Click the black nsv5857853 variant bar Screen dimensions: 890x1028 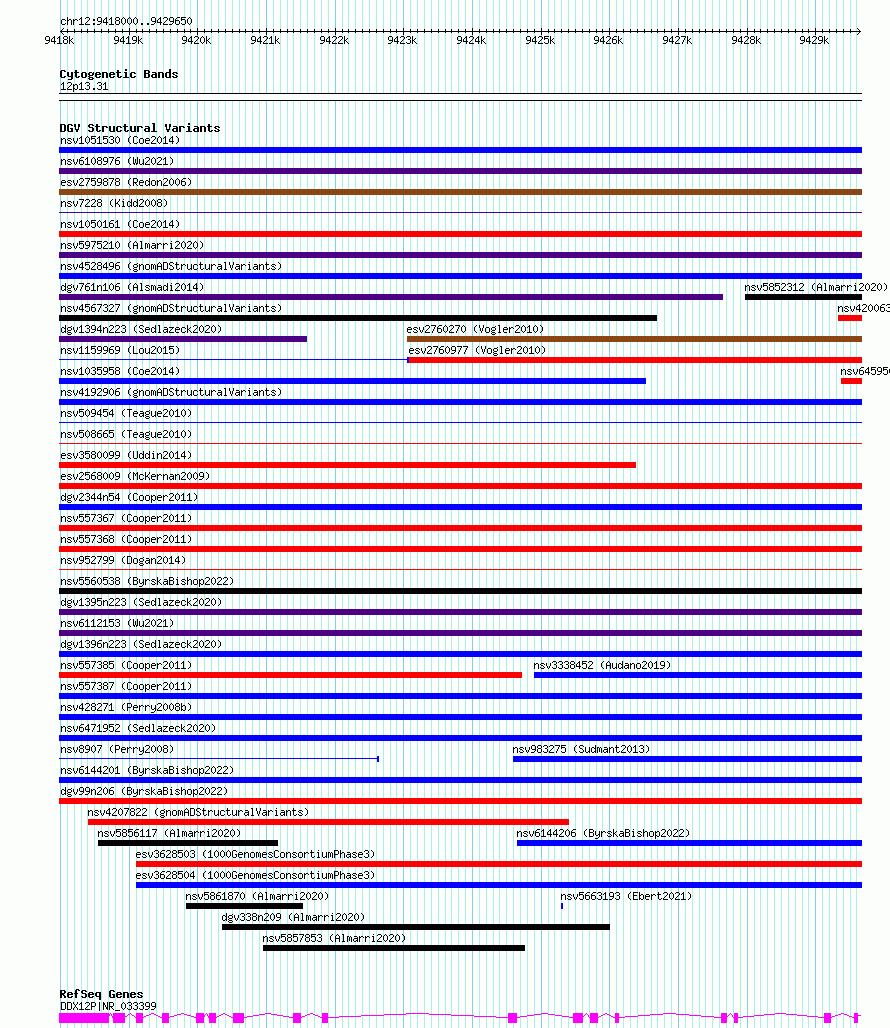point(394,947)
